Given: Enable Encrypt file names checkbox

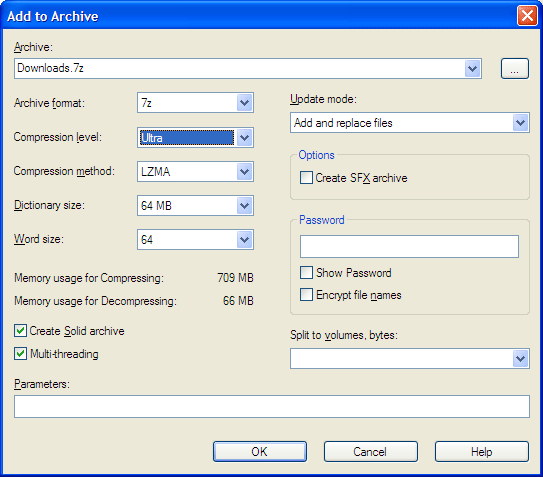Looking at the screenshot, I should [x=306, y=295].
